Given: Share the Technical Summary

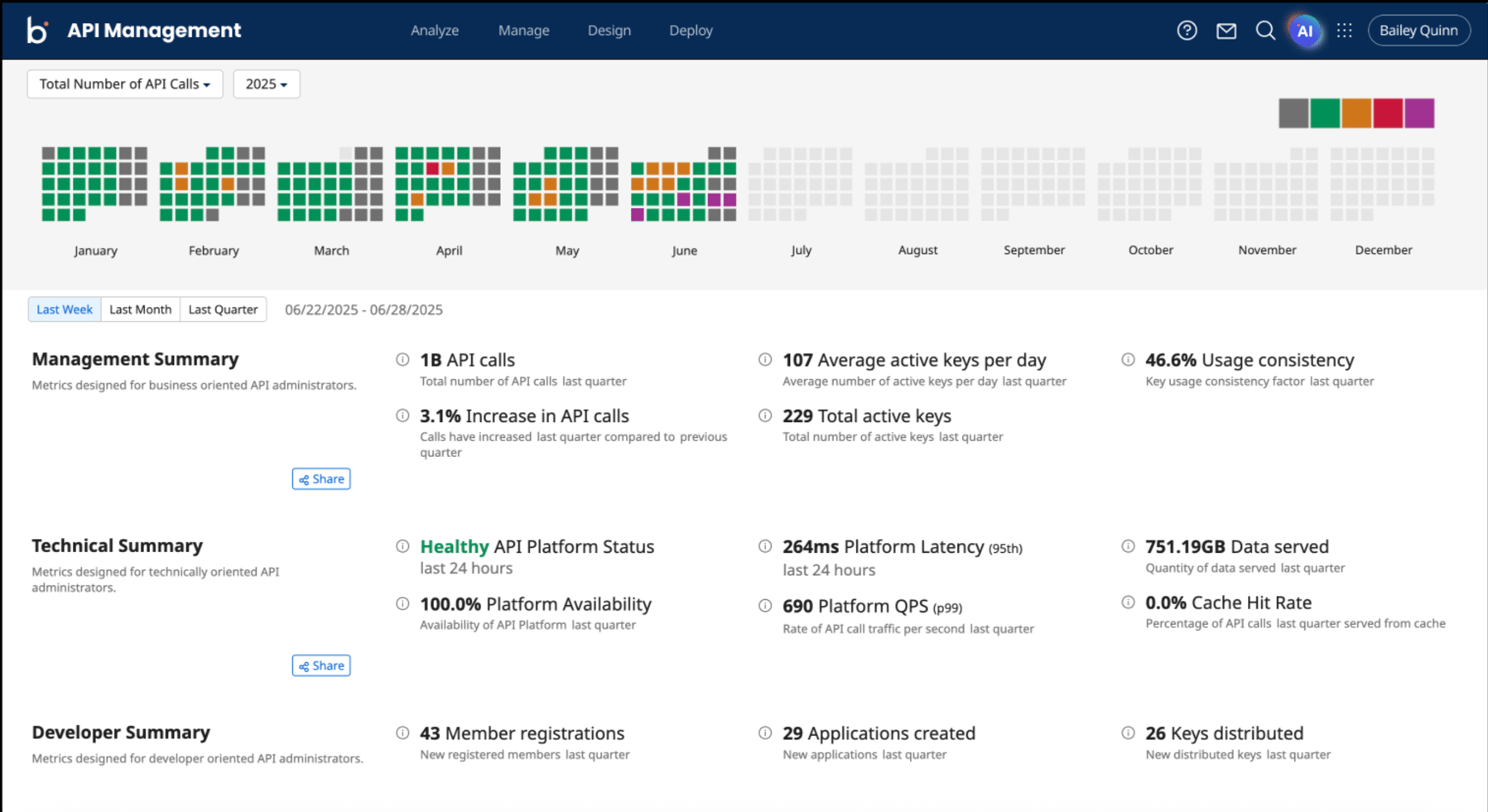Looking at the screenshot, I should coord(321,665).
